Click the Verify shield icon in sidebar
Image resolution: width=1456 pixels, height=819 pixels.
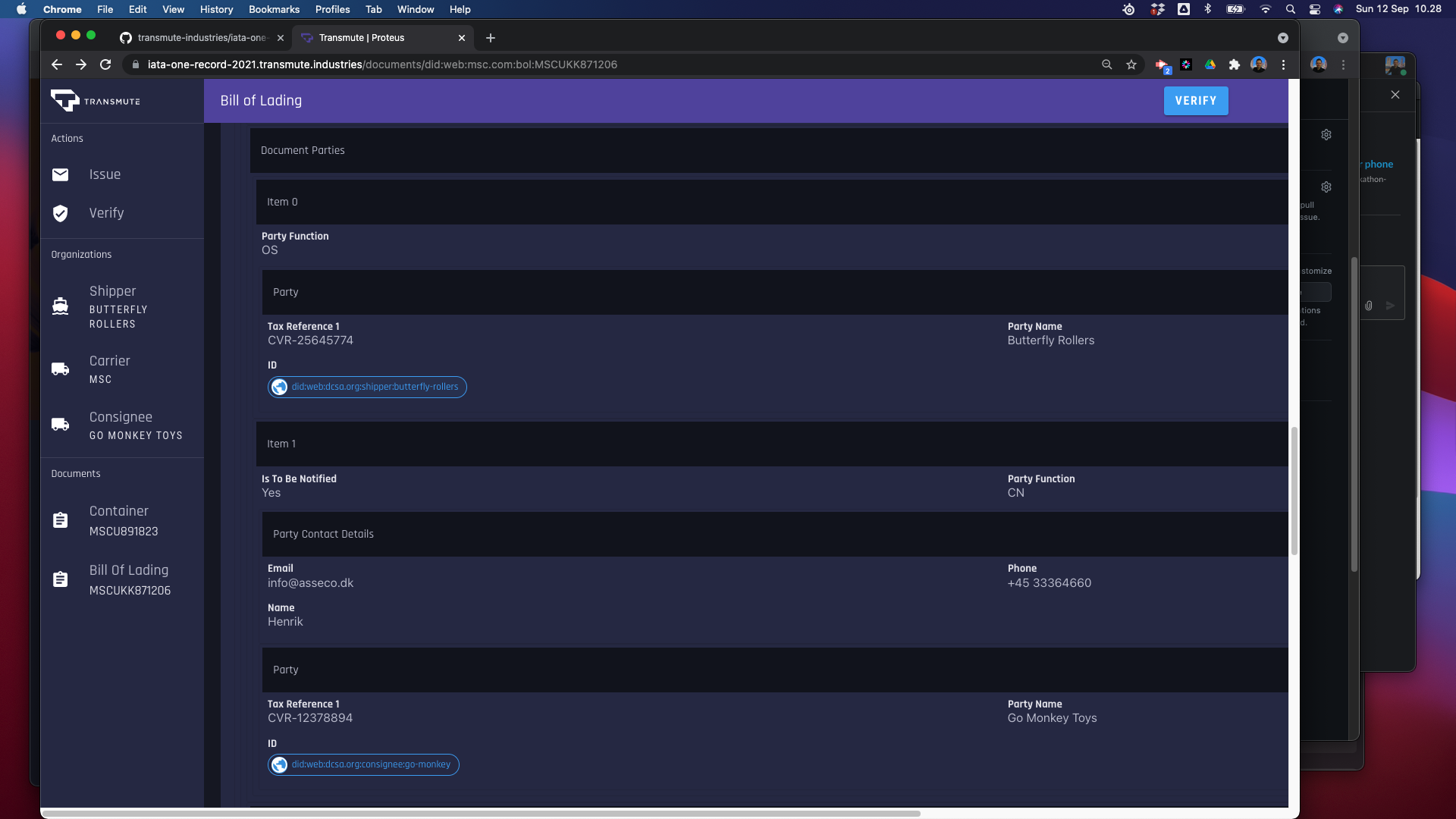coord(60,214)
